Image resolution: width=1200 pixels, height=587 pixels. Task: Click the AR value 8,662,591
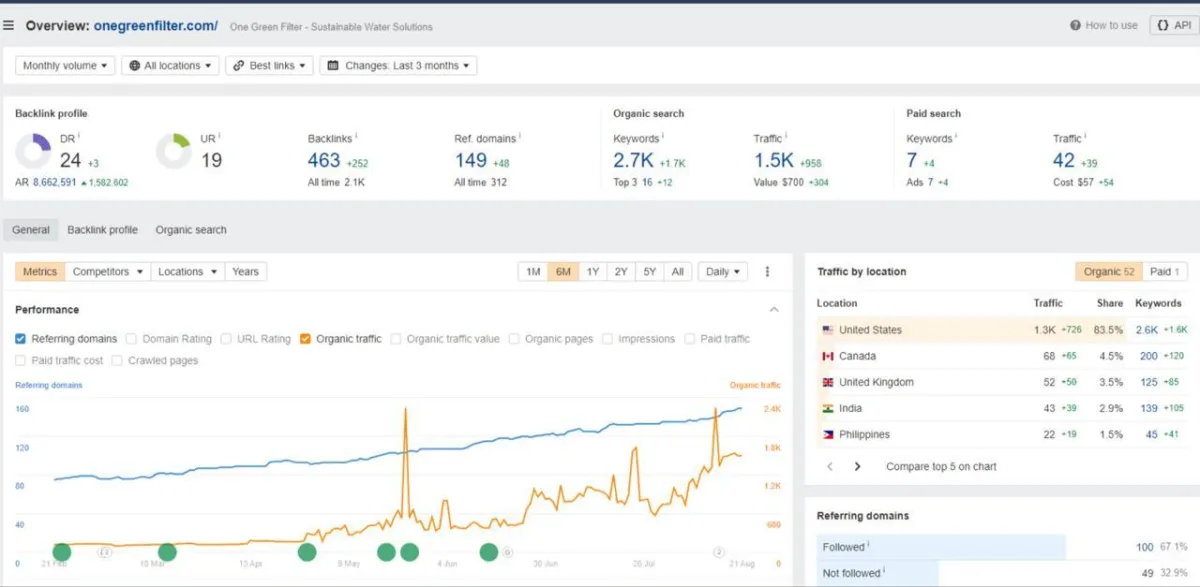[x=54, y=183]
